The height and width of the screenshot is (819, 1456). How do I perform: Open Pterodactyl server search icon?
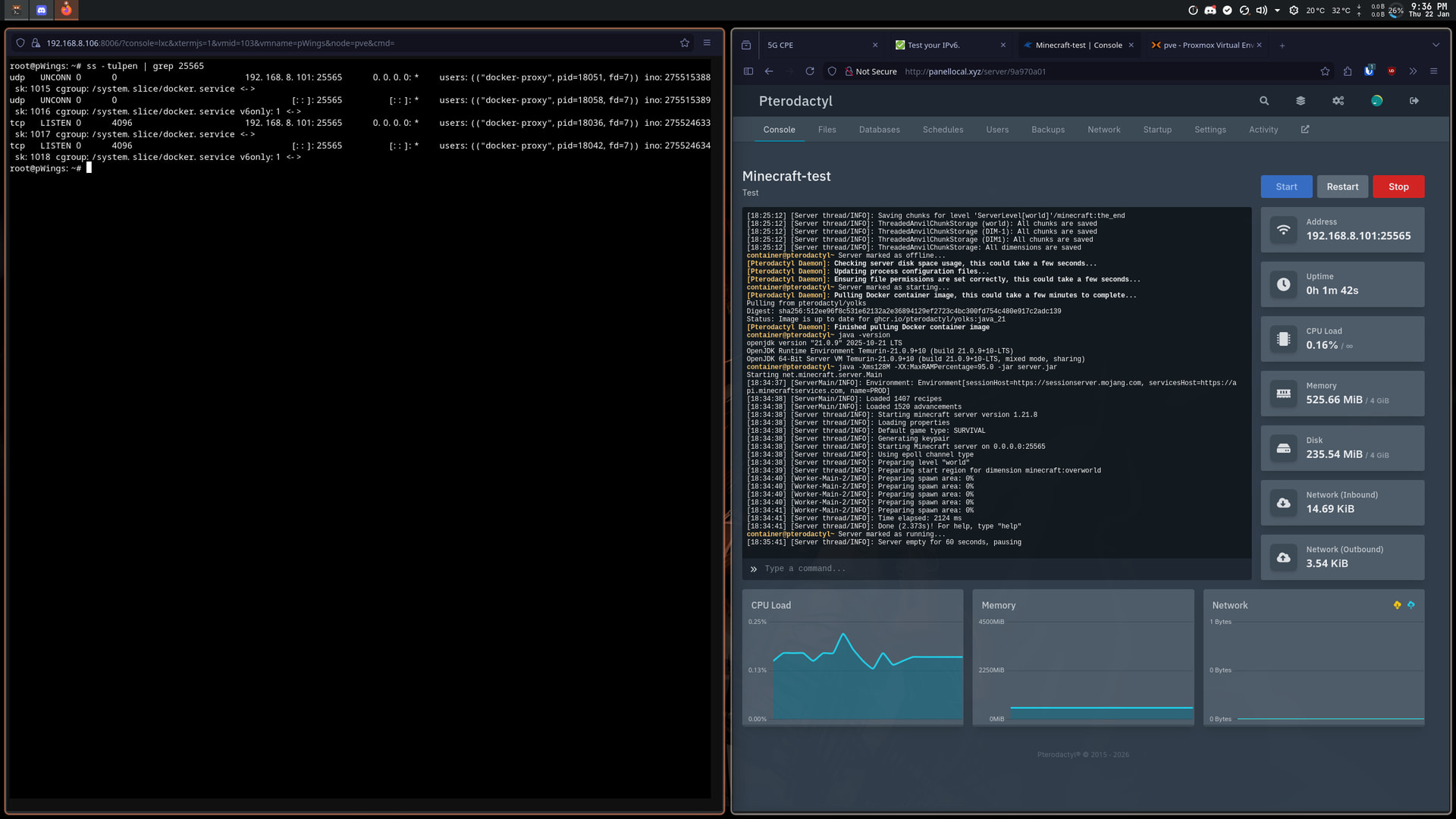click(x=1264, y=101)
